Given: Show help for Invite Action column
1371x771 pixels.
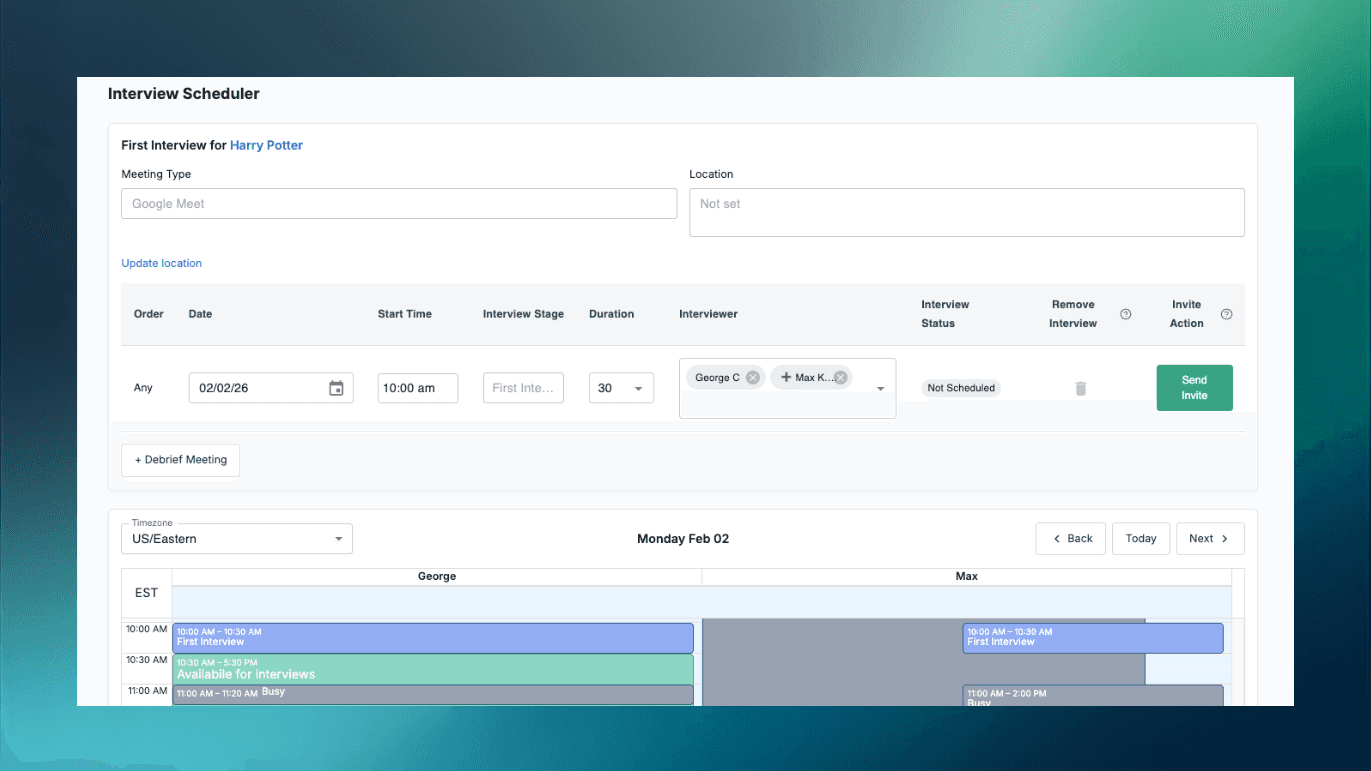Looking at the screenshot, I should (1227, 314).
